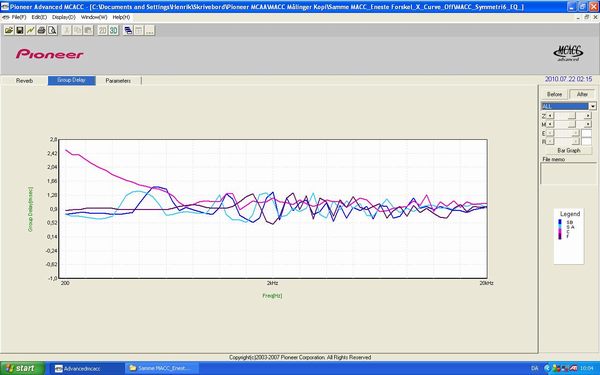Switch to 3D graph view icon

point(113,30)
